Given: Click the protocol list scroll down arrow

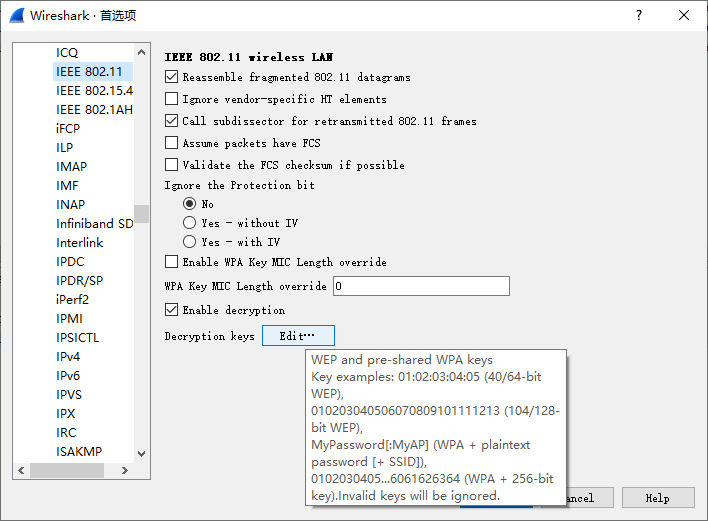Looking at the screenshot, I should [141, 454].
